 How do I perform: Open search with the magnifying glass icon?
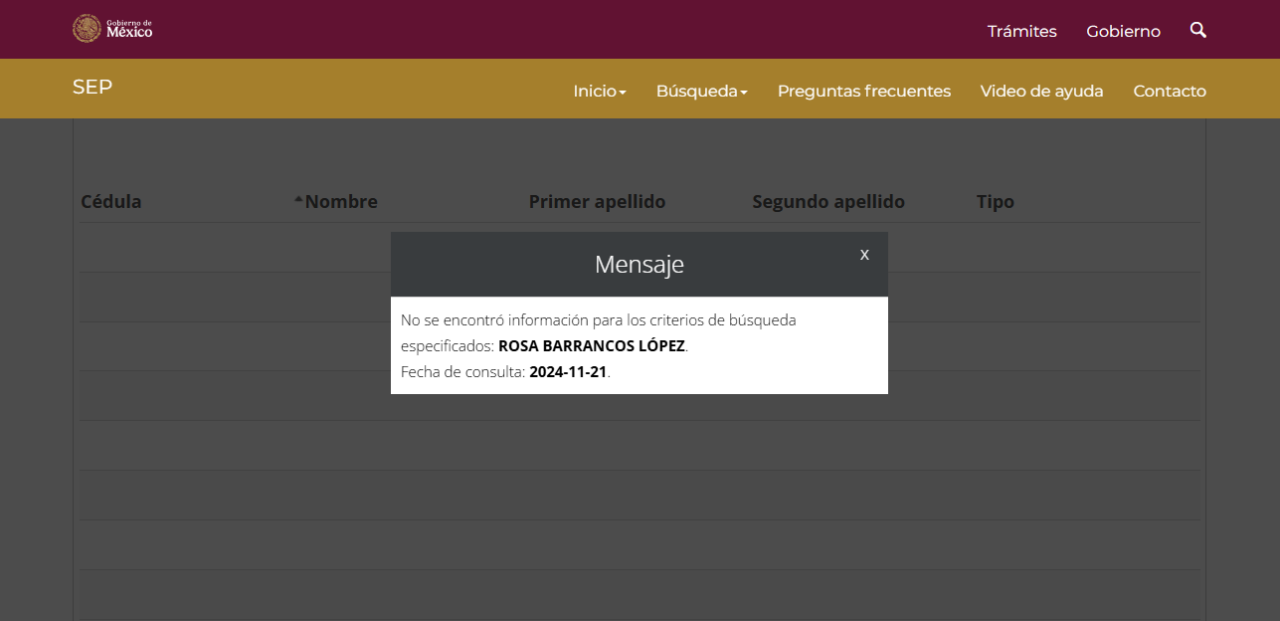click(1197, 30)
